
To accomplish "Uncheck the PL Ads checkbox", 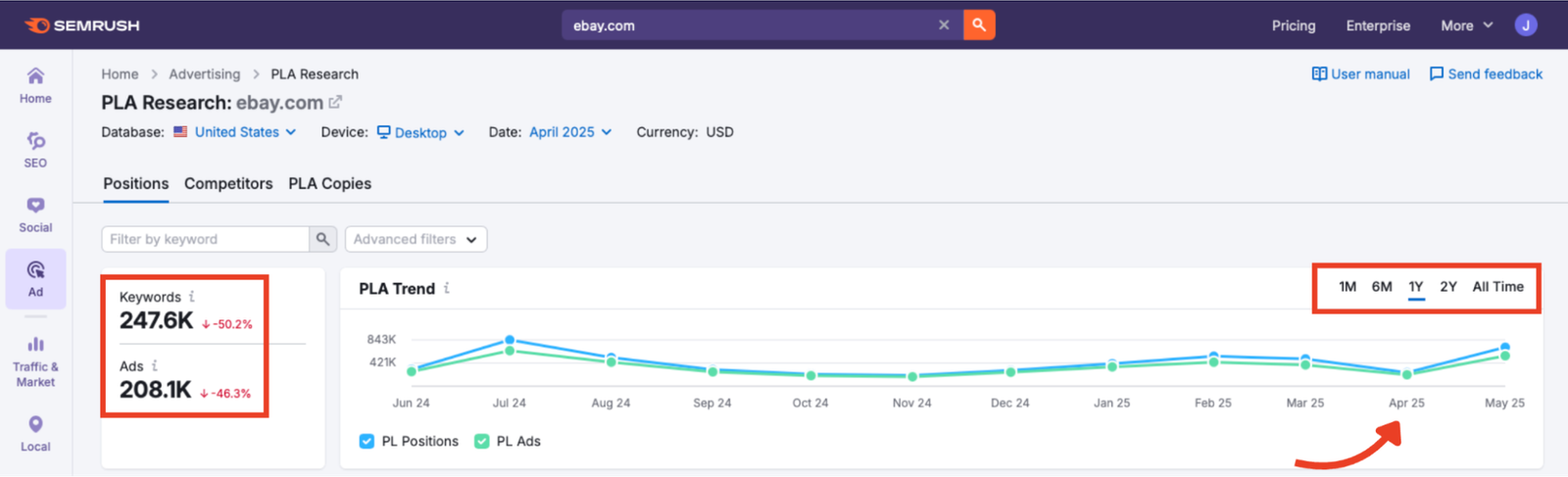I will (x=481, y=442).
